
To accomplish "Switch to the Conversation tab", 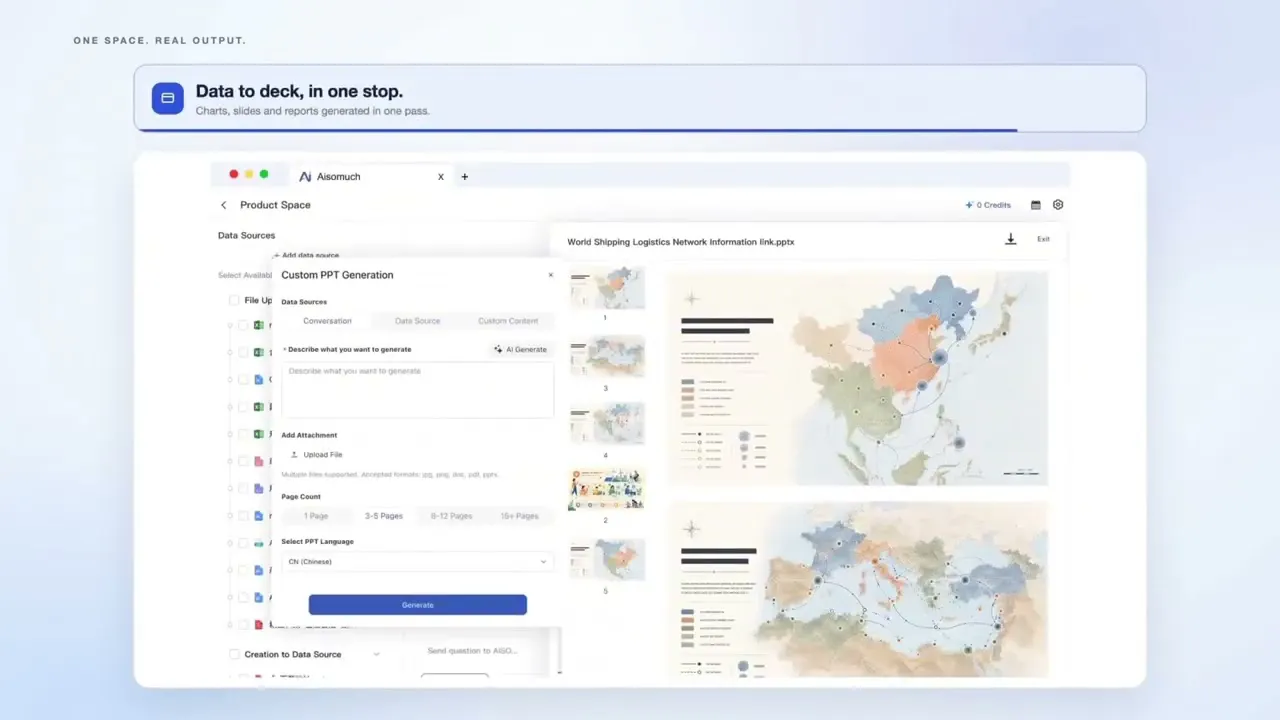I will 327,321.
